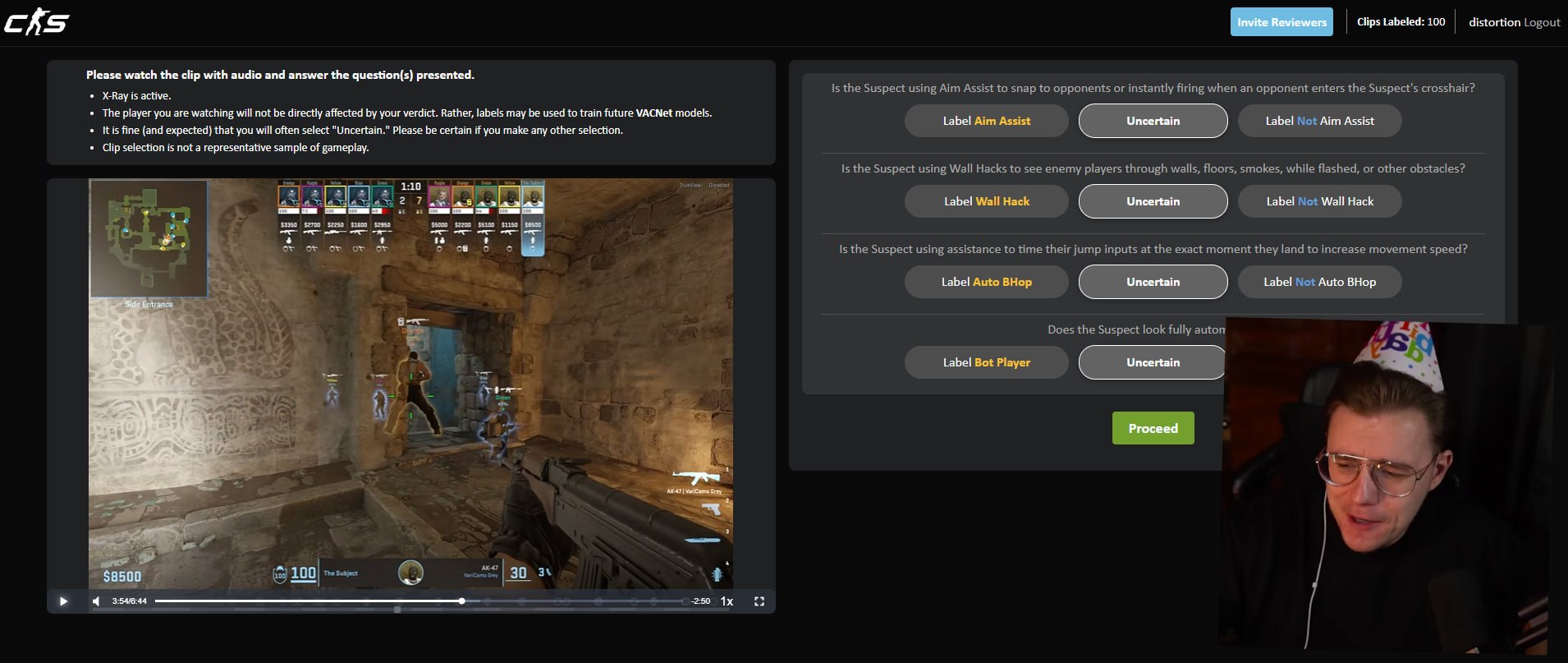
Task: Click the CS logo in the header
Action: click(x=37, y=22)
